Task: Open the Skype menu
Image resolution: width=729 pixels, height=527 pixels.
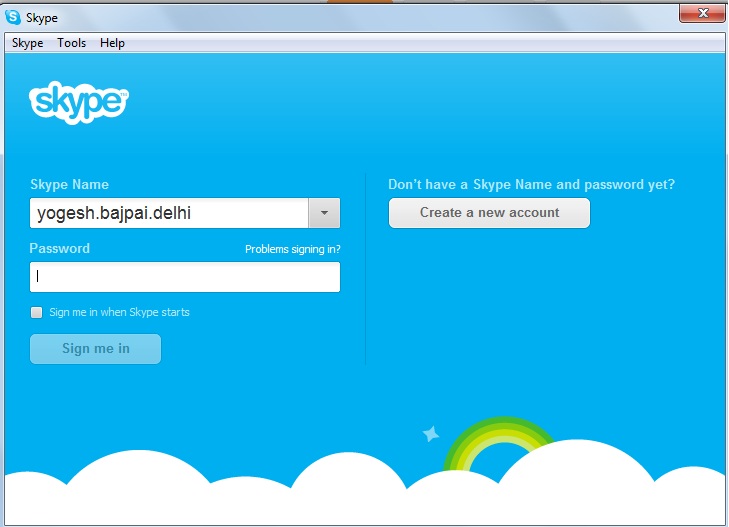Action: click(27, 43)
